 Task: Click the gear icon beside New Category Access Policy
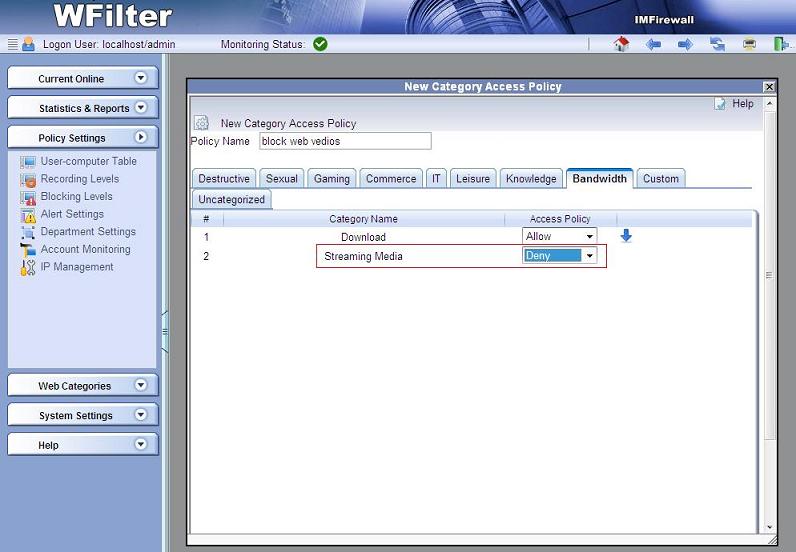pos(202,123)
